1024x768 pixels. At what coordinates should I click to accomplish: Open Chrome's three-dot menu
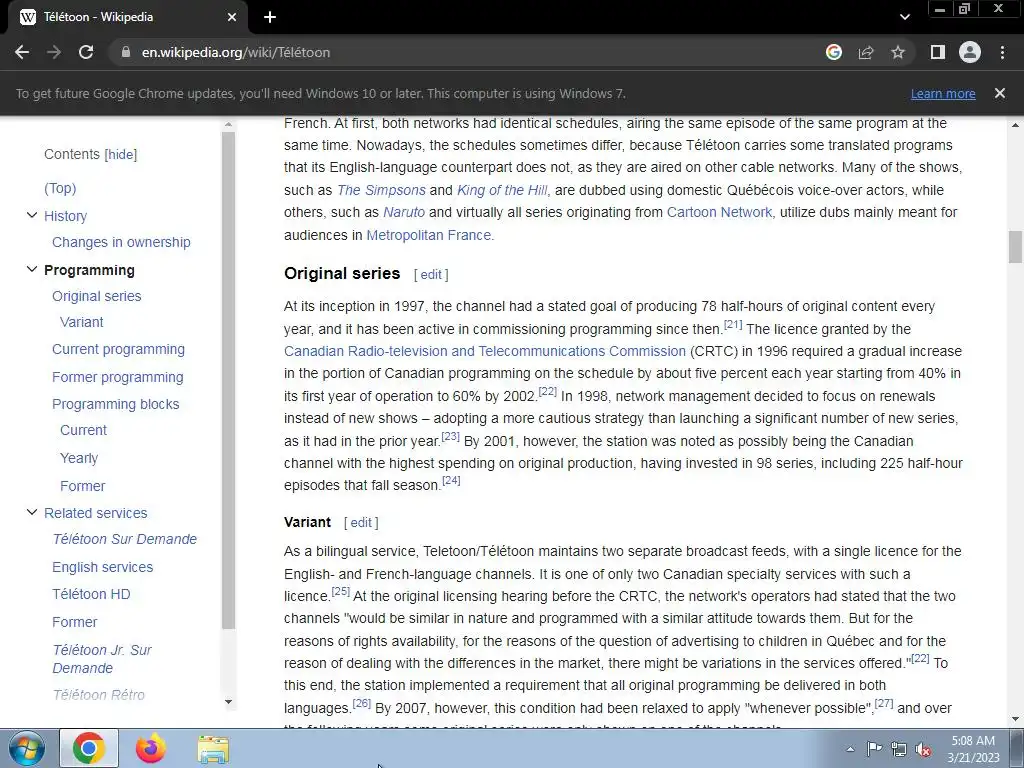coord(1002,52)
